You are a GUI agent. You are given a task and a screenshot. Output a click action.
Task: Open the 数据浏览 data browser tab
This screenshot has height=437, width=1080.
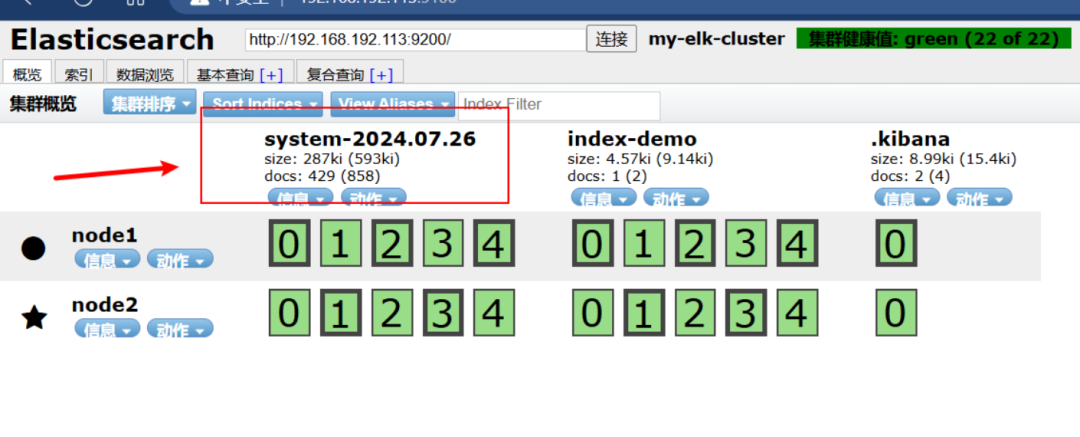pos(145,74)
